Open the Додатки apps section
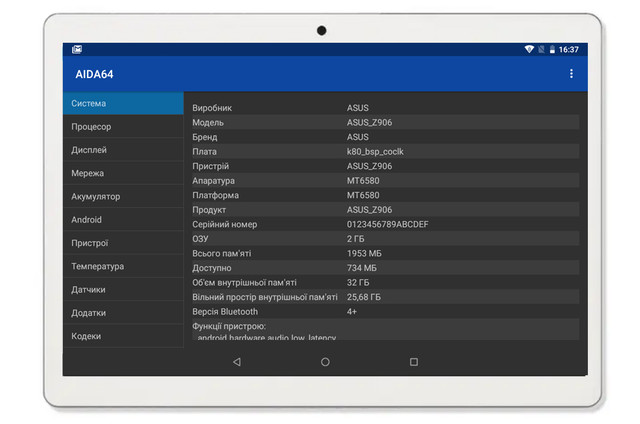This screenshot has width=640, height=424. pos(123,313)
